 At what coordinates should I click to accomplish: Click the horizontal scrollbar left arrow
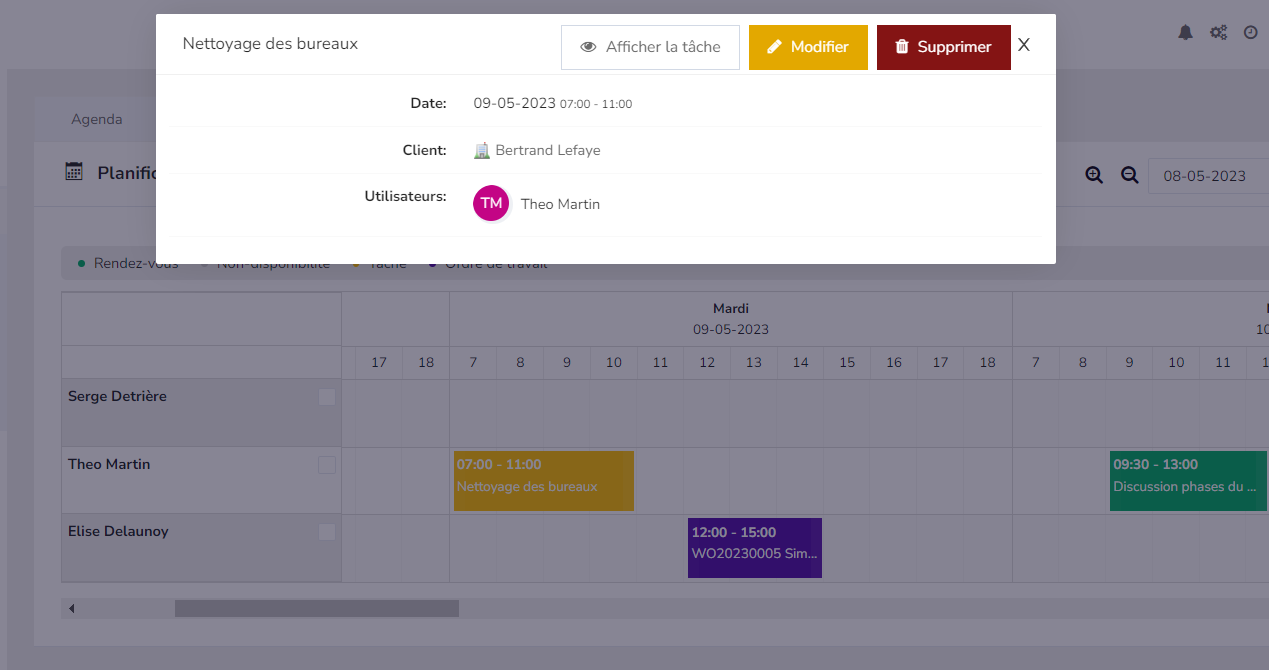pyautogui.click(x=72, y=608)
